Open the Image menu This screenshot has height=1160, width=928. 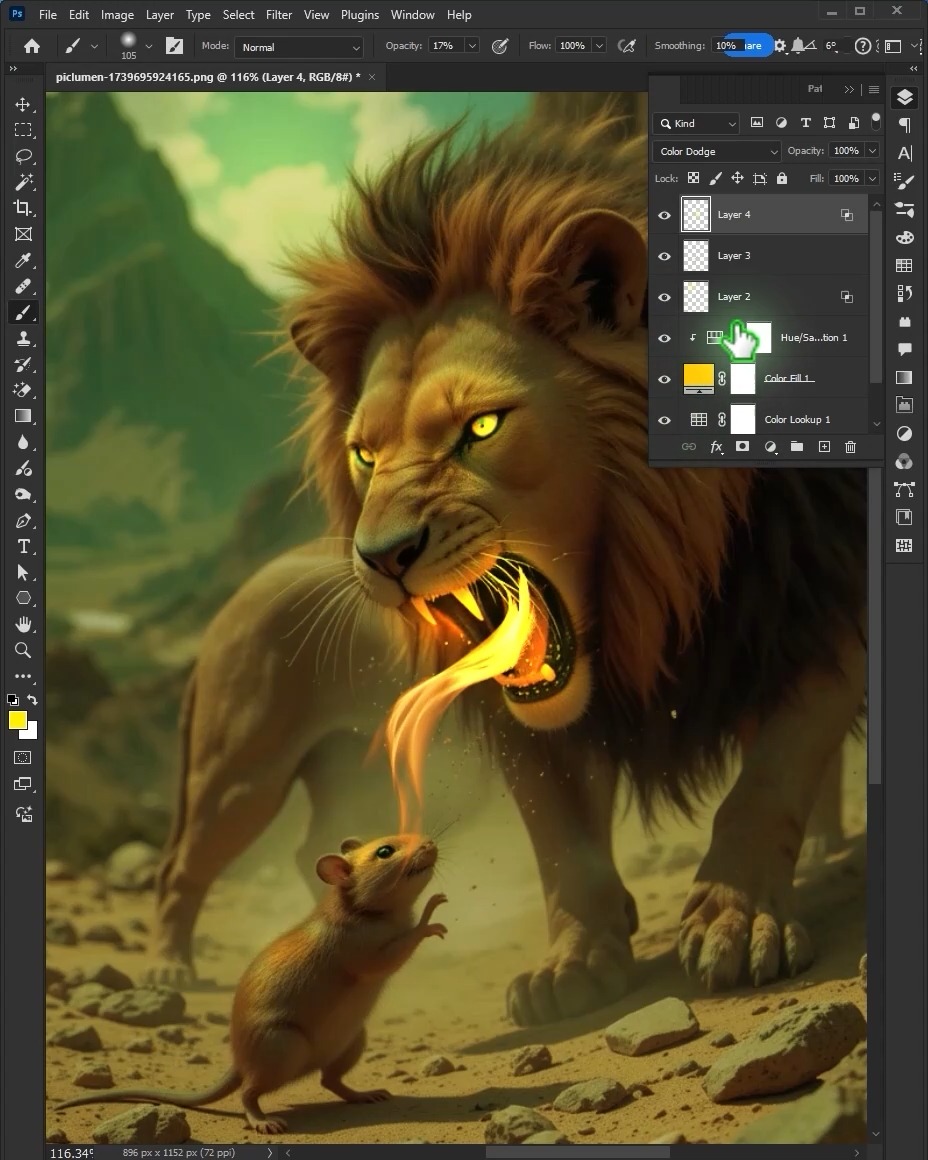pos(117,15)
